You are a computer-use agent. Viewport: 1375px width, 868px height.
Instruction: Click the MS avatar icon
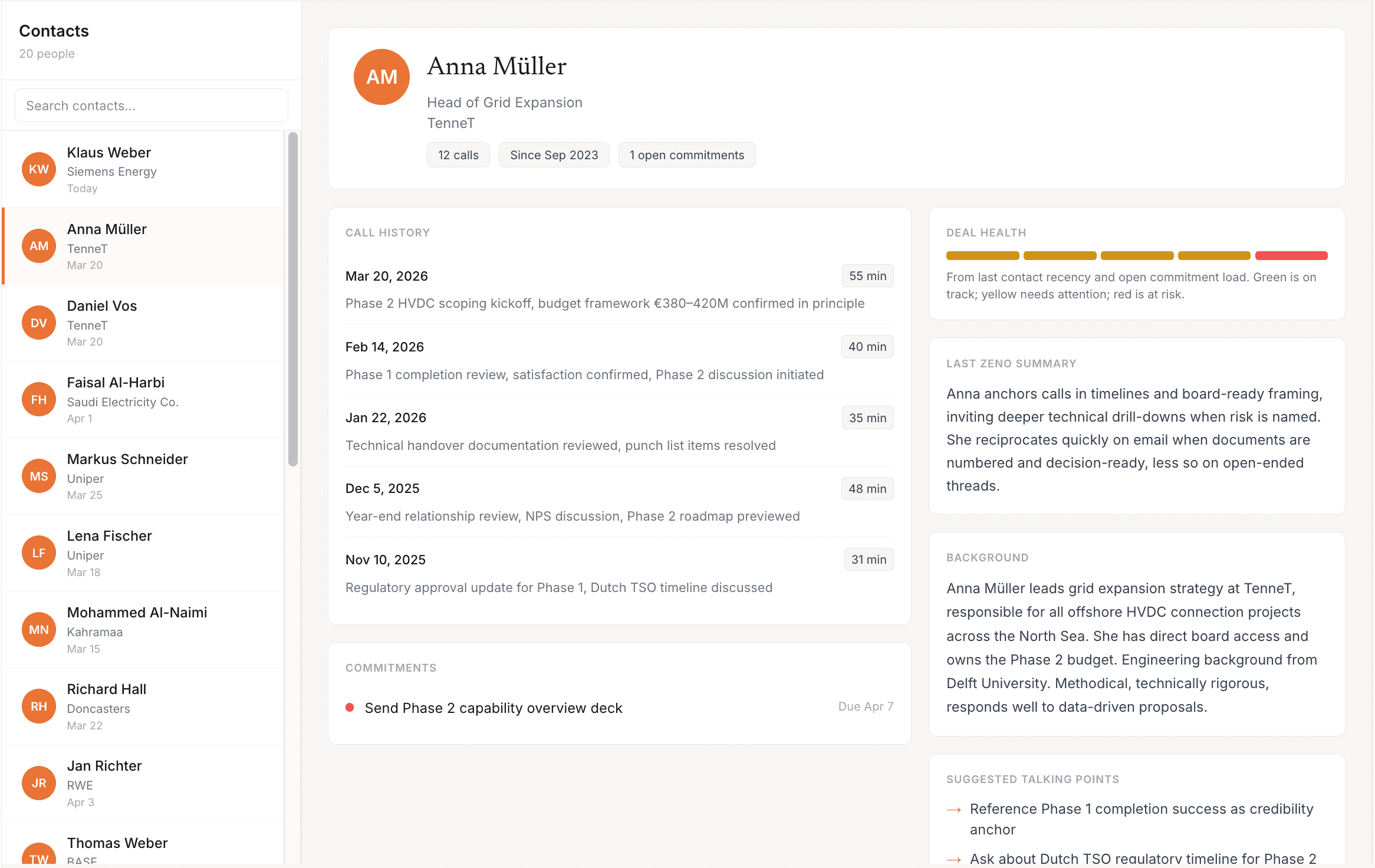coord(39,476)
